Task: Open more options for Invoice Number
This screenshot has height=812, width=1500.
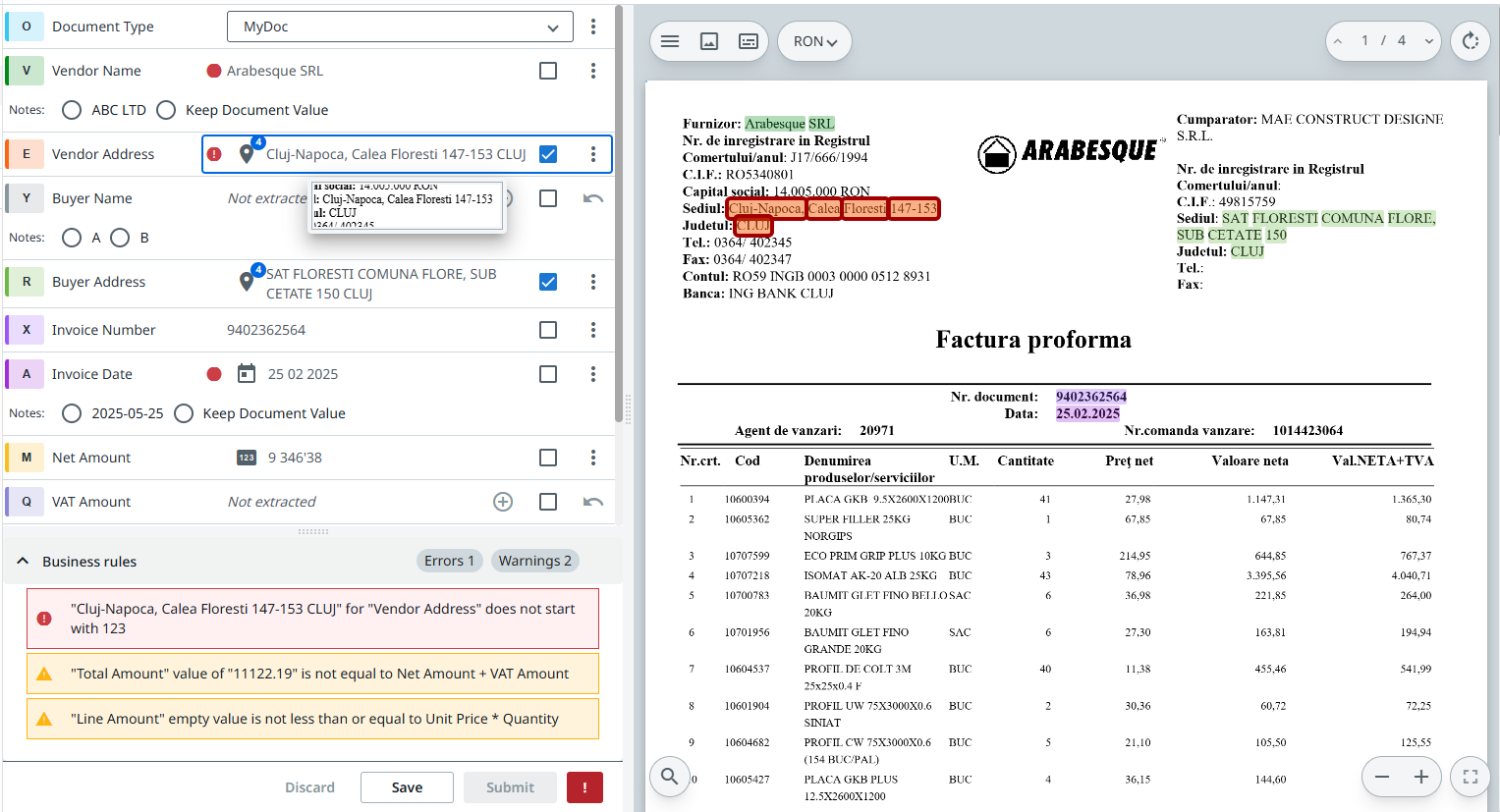Action: point(593,330)
